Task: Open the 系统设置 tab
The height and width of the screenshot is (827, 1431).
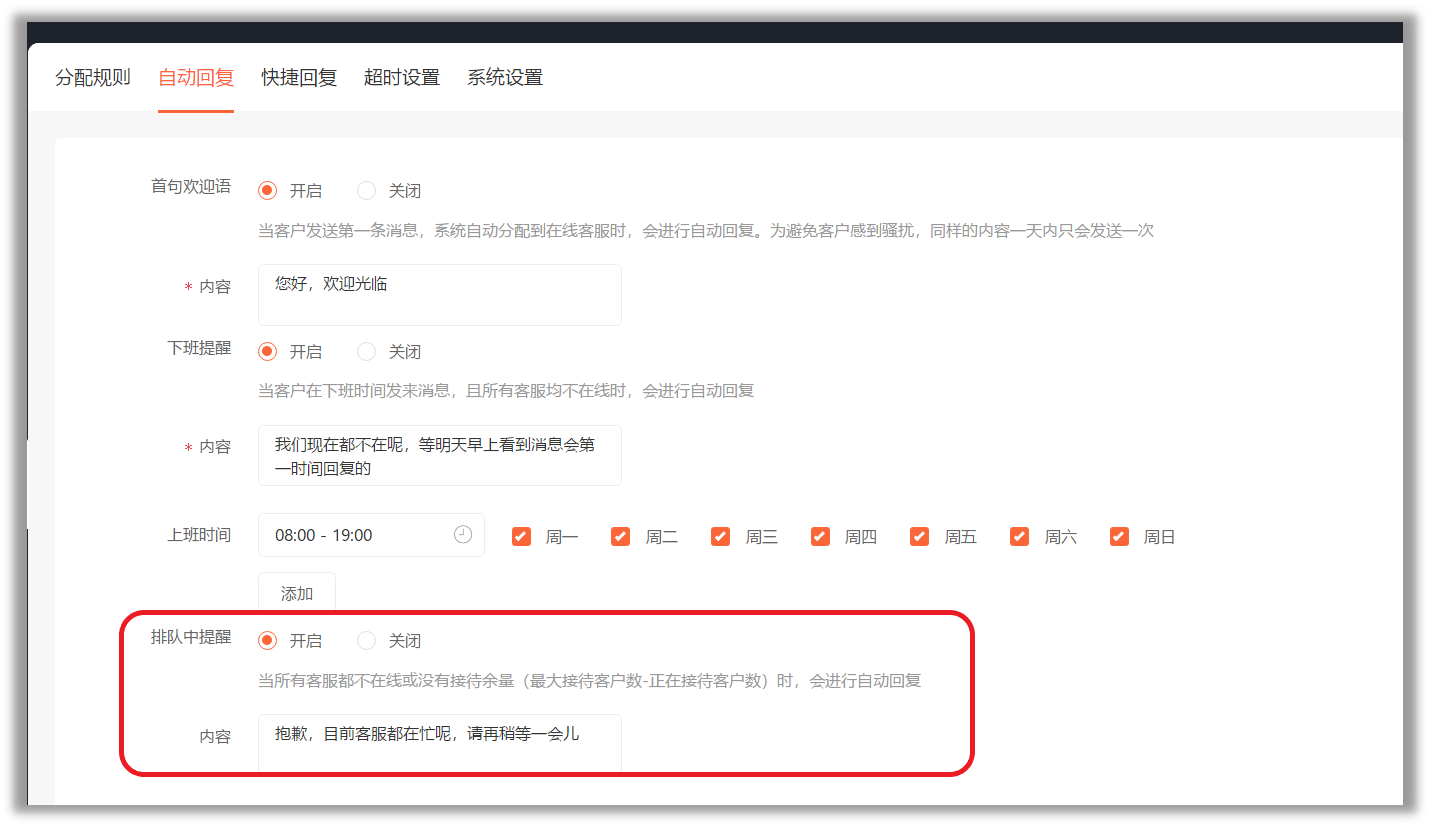Action: point(505,78)
